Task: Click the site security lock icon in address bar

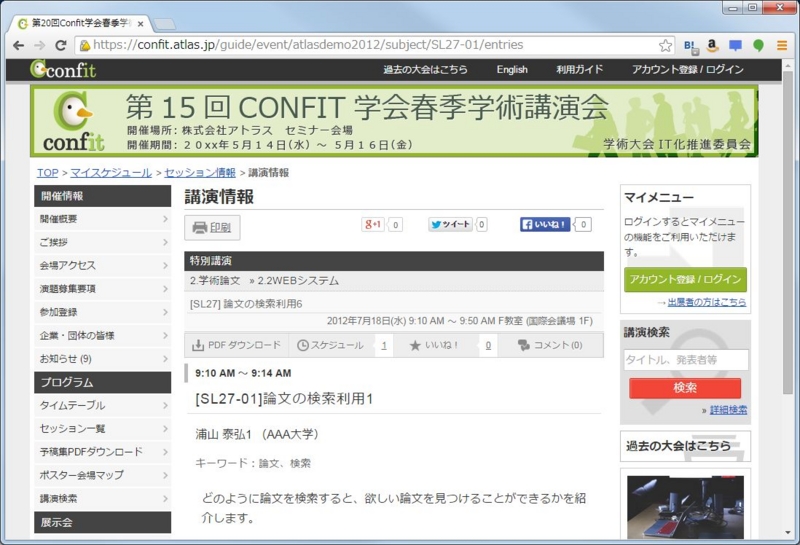Action: (x=85, y=45)
